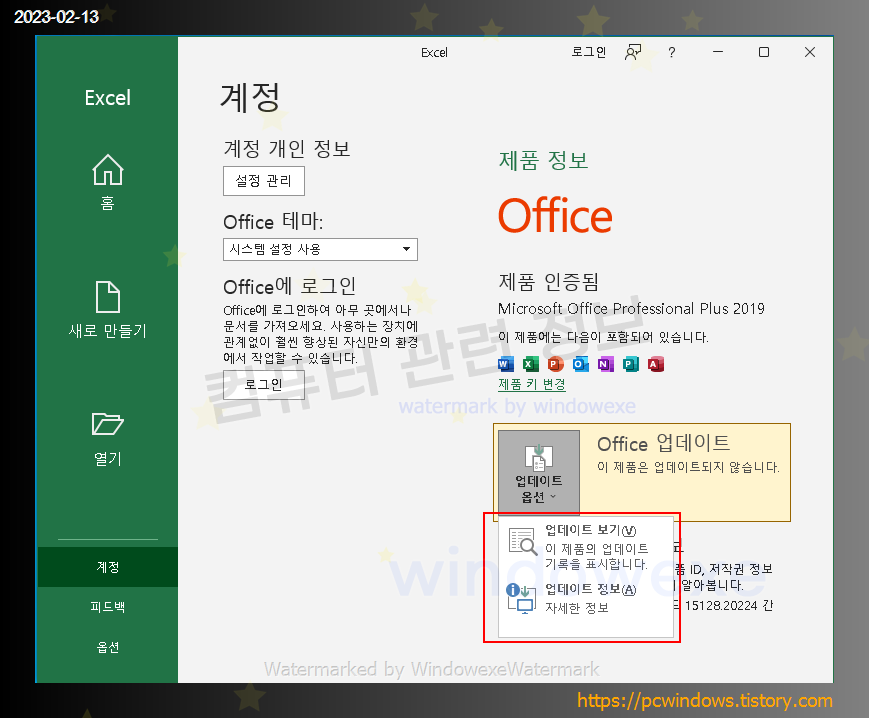The image size is (869, 718).
Task: Select the Account (계정) tab in sidebar
Action: pos(108,567)
